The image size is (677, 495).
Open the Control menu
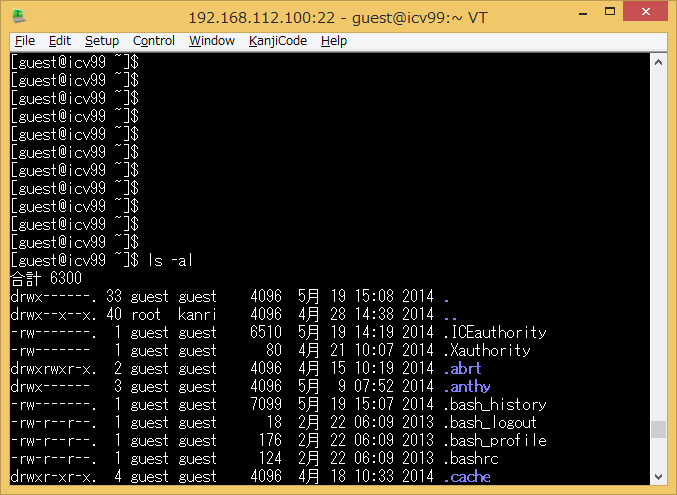pos(153,41)
